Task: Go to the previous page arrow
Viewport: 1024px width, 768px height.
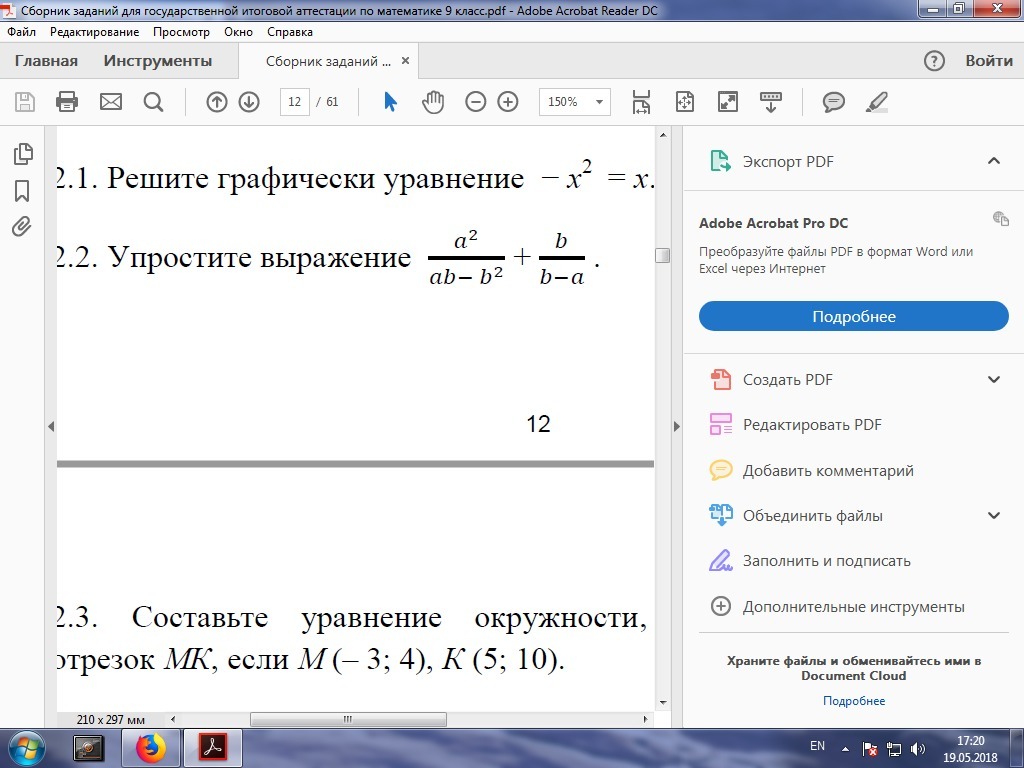Action: point(217,102)
